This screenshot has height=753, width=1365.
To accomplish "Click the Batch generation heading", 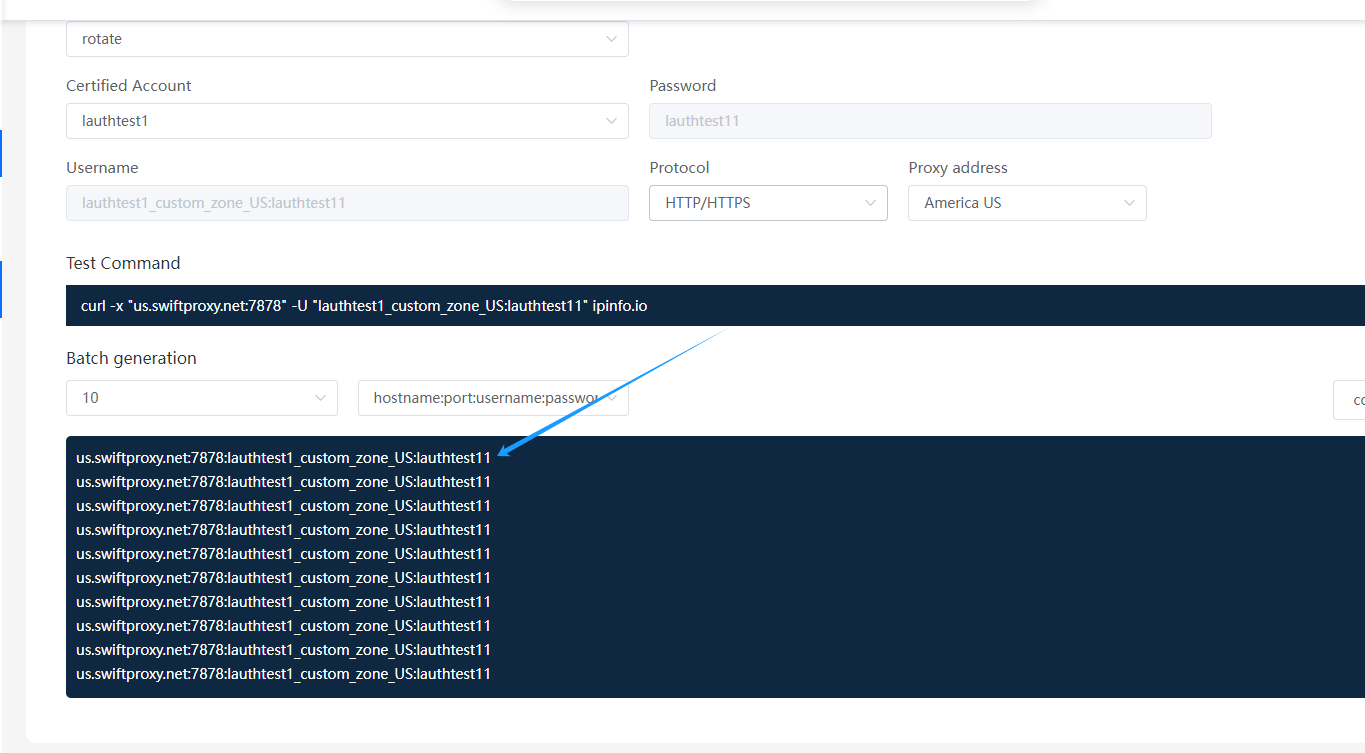I will [131, 358].
